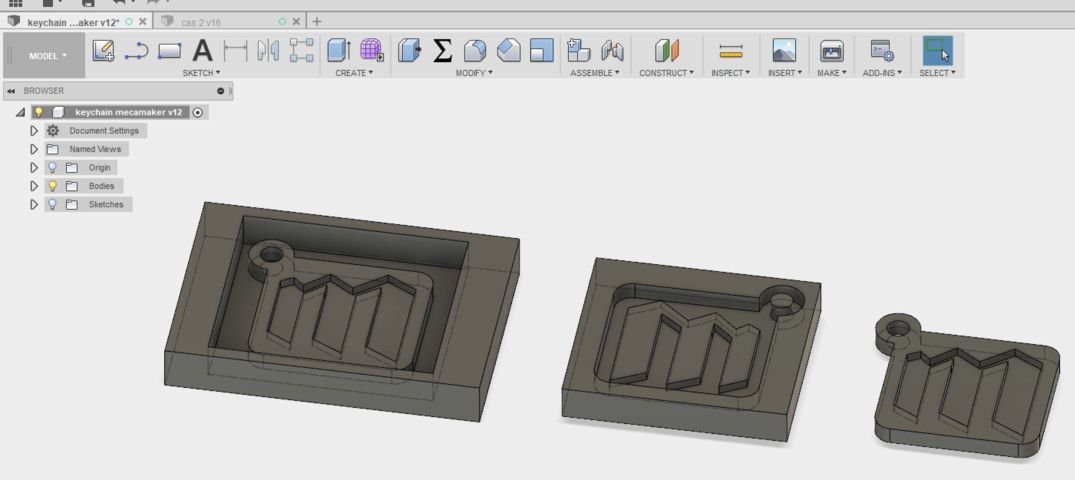Open Change Parameters sigma icon
Image resolution: width=1075 pixels, height=480 pixels.
[x=443, y=50]
